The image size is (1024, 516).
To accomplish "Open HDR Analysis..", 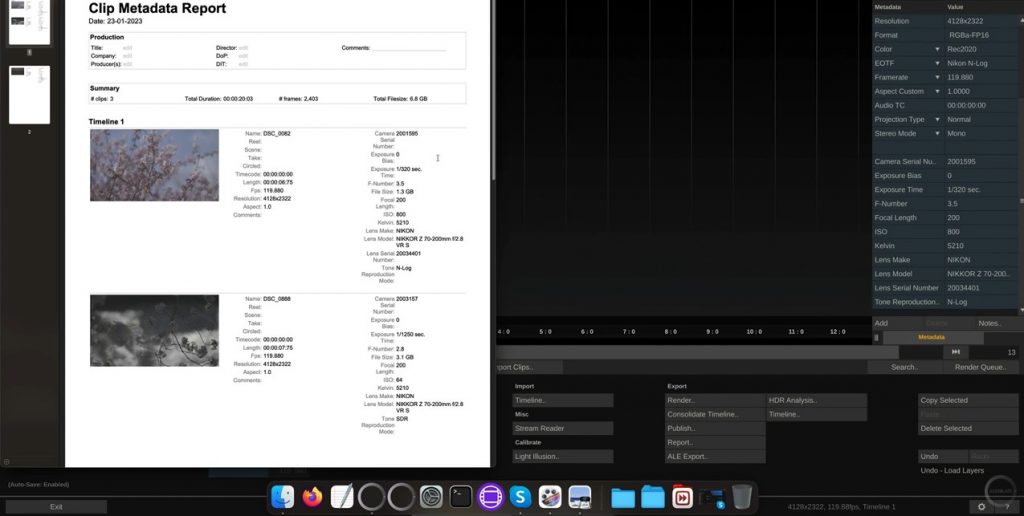I will tap(816, 400).
